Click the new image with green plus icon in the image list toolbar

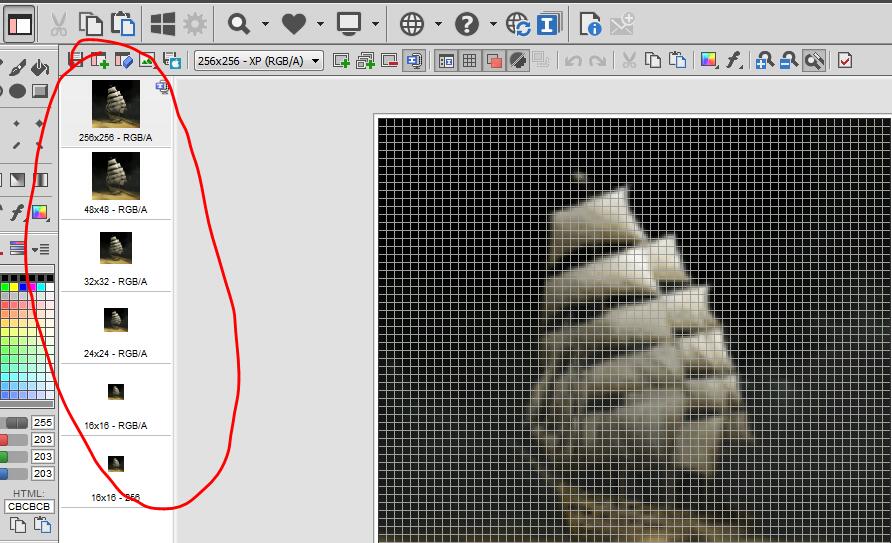tap(100, 60)
